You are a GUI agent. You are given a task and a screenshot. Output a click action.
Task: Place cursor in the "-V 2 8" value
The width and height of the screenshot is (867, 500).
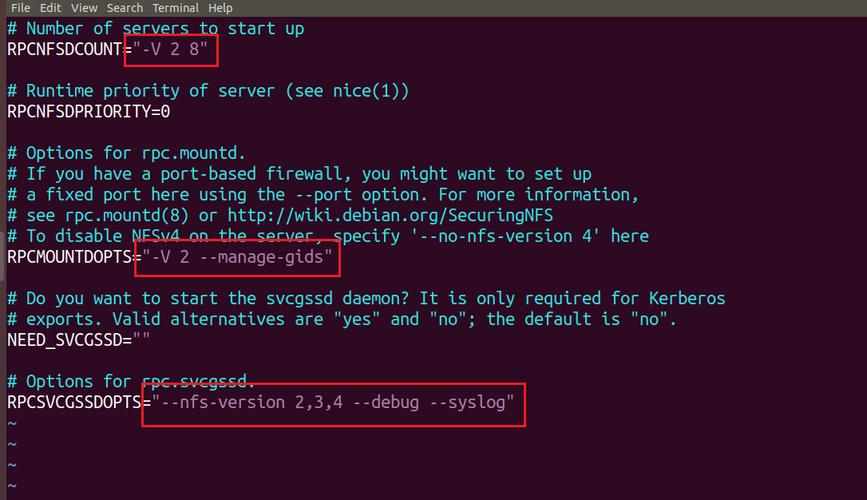172,49
